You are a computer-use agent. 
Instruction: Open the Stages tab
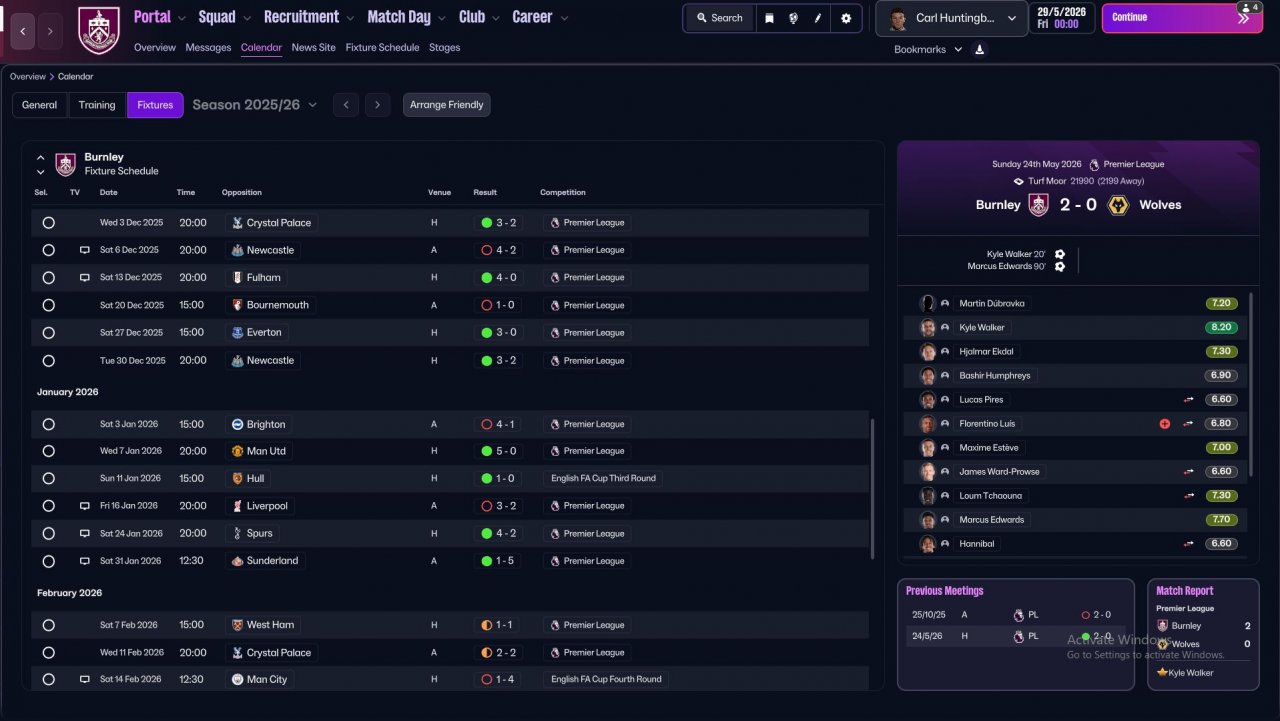(445, 47)
